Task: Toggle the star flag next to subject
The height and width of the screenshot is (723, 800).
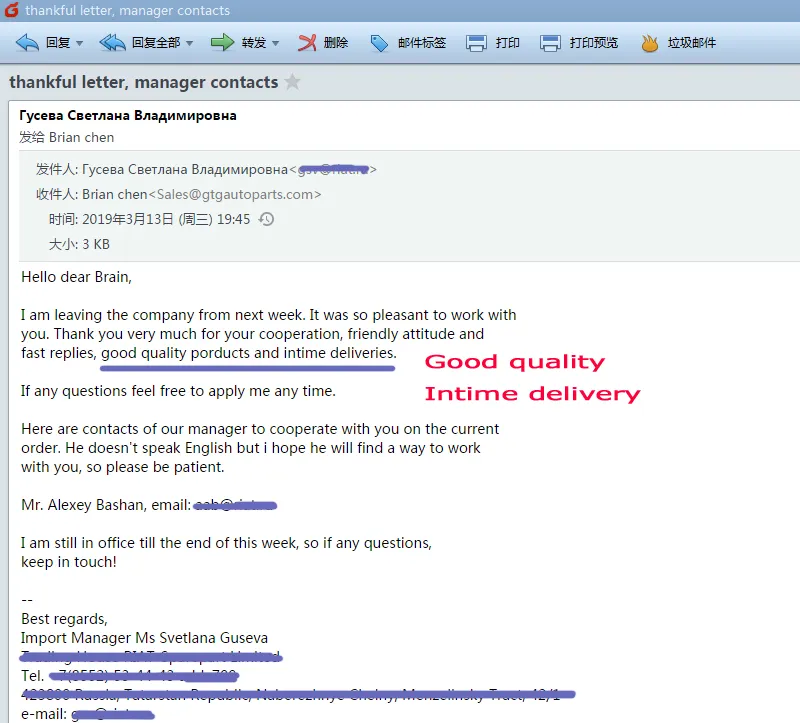Action: point(292,82)
